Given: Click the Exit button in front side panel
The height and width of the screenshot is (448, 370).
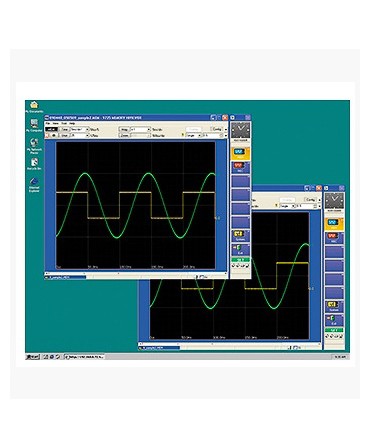Looking at the screenshot, I should [x=240, y=249].
